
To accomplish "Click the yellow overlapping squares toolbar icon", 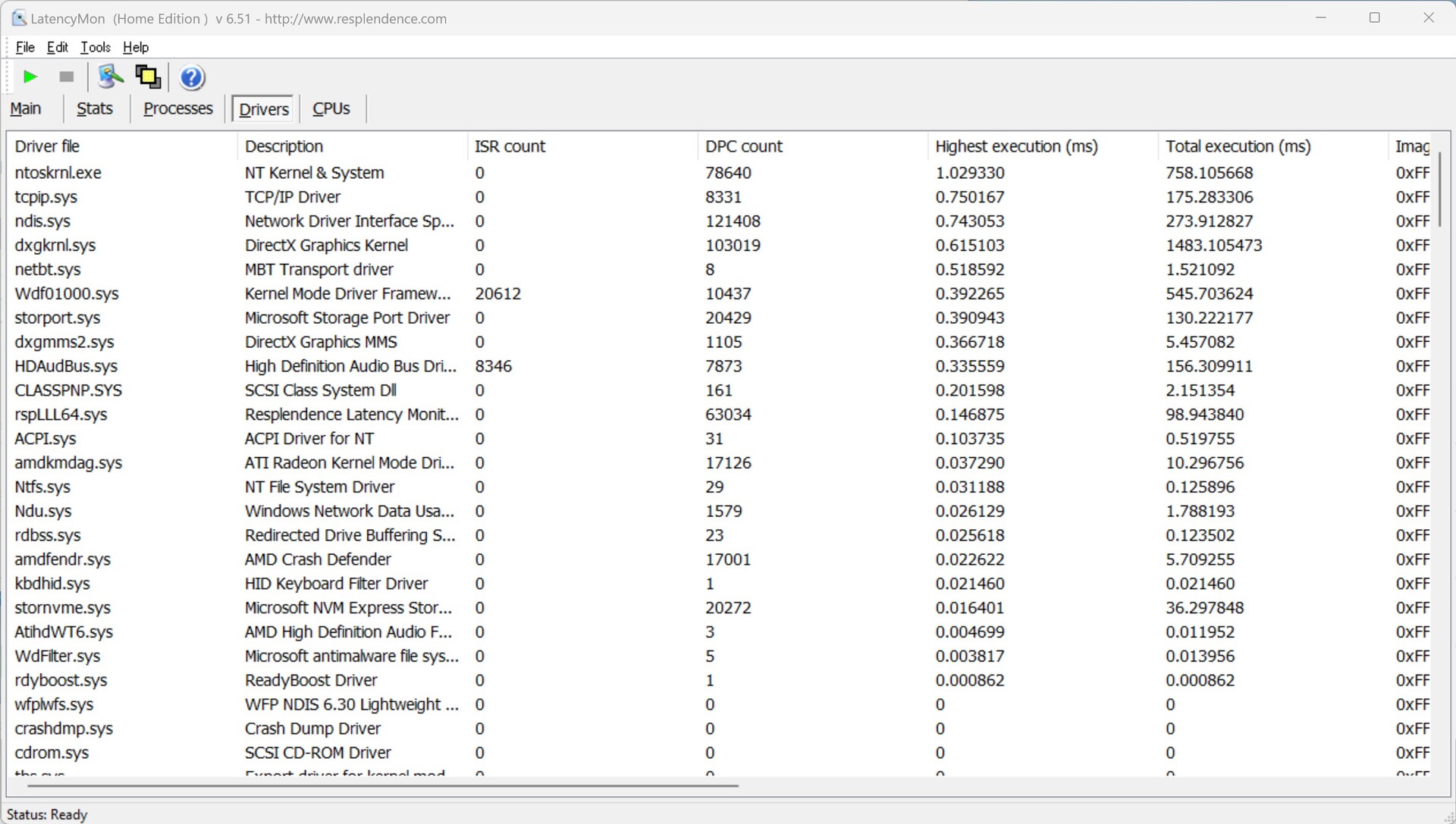I will tap(148, 77).
